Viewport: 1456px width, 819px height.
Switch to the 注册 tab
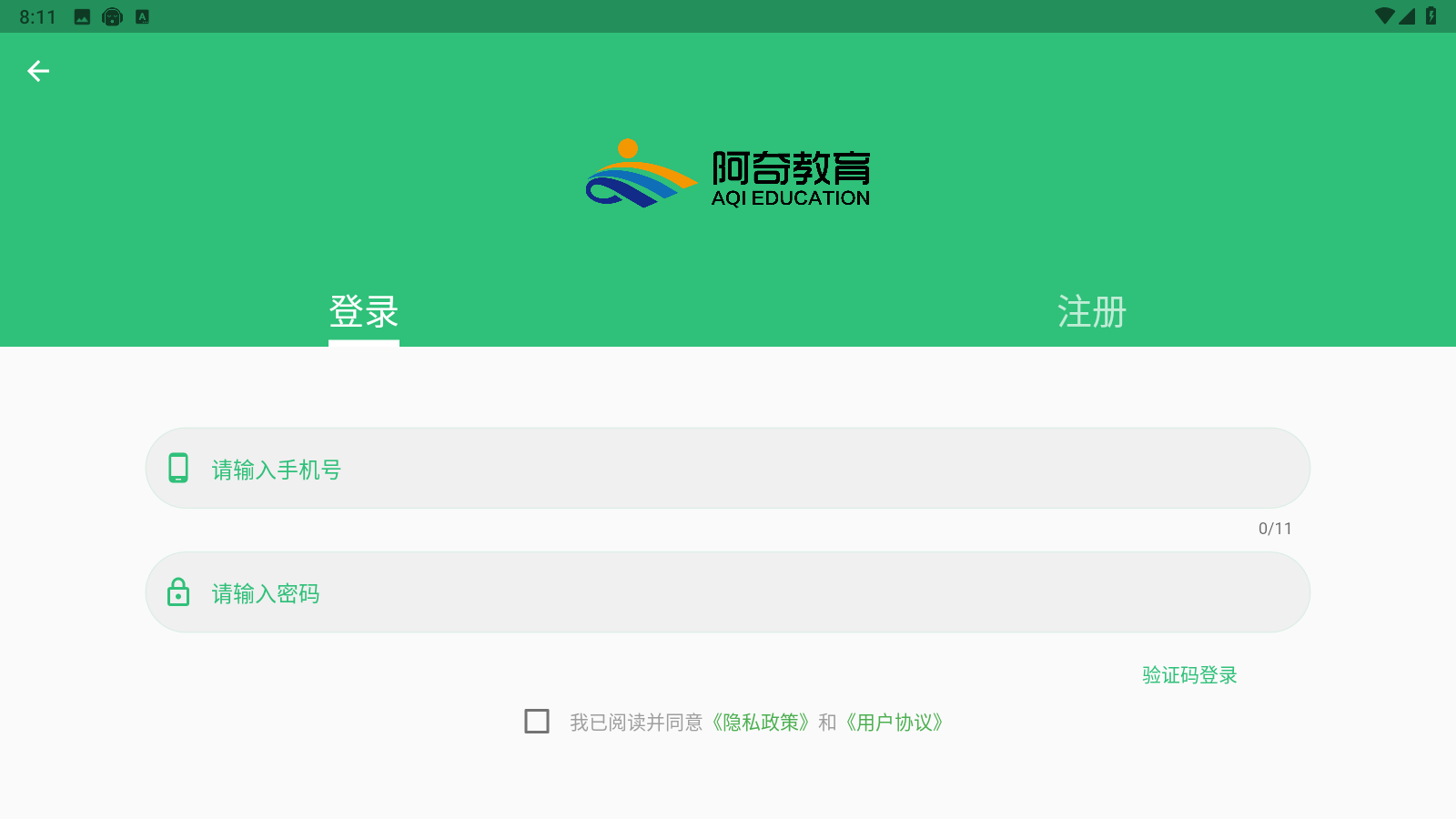(x=1092, y=312)
